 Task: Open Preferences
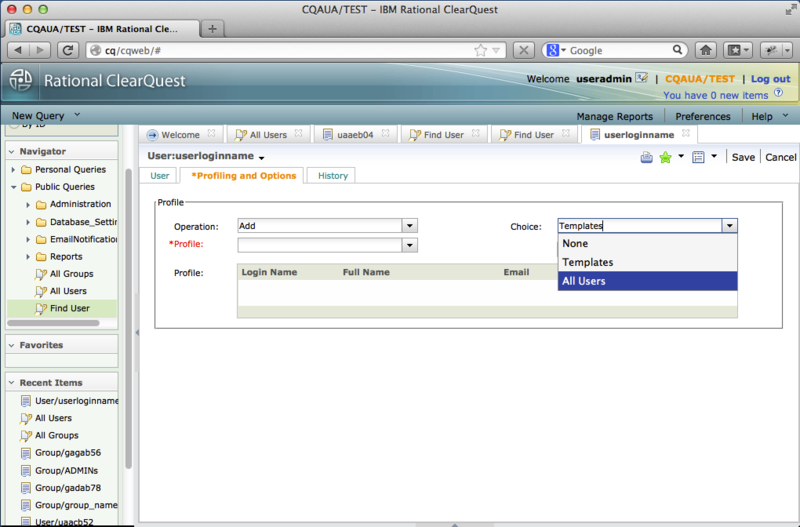click(703, 116)
